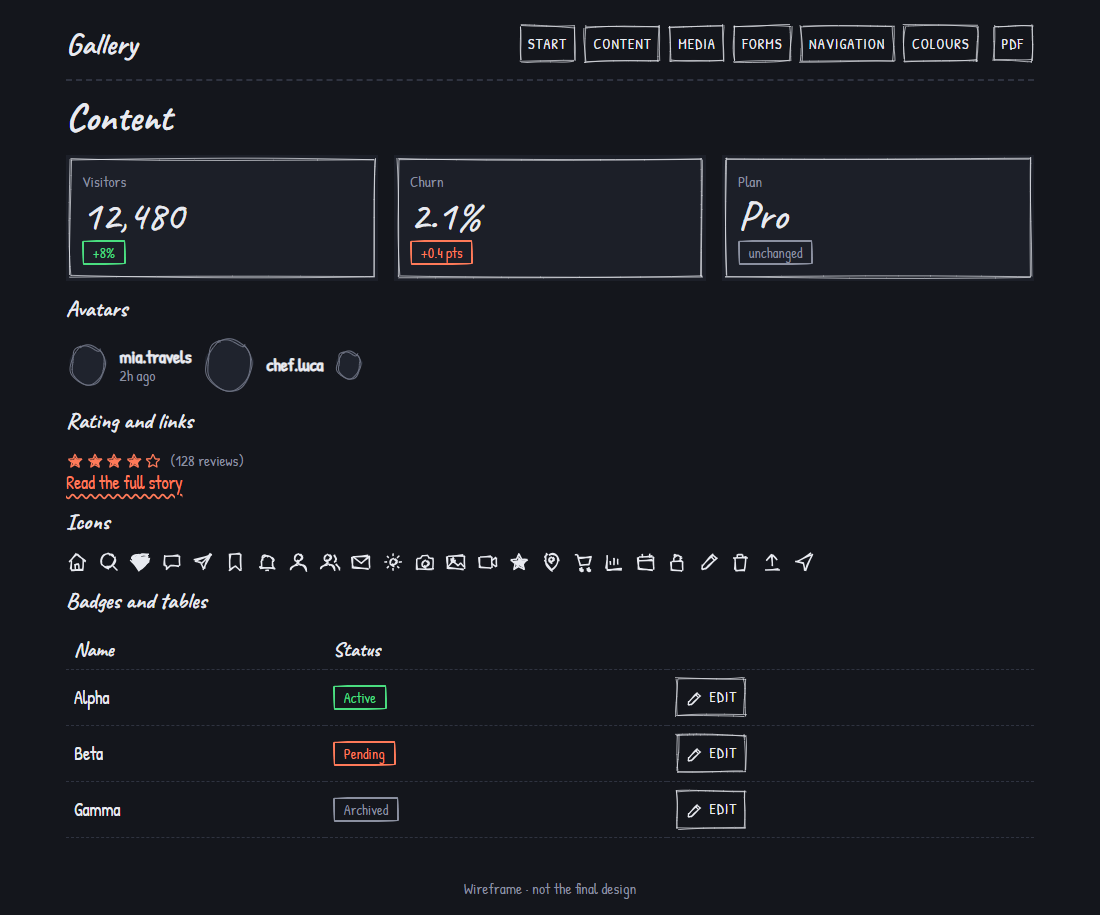
Task: Select the Navigation tab
Action: tap(847, 44)
